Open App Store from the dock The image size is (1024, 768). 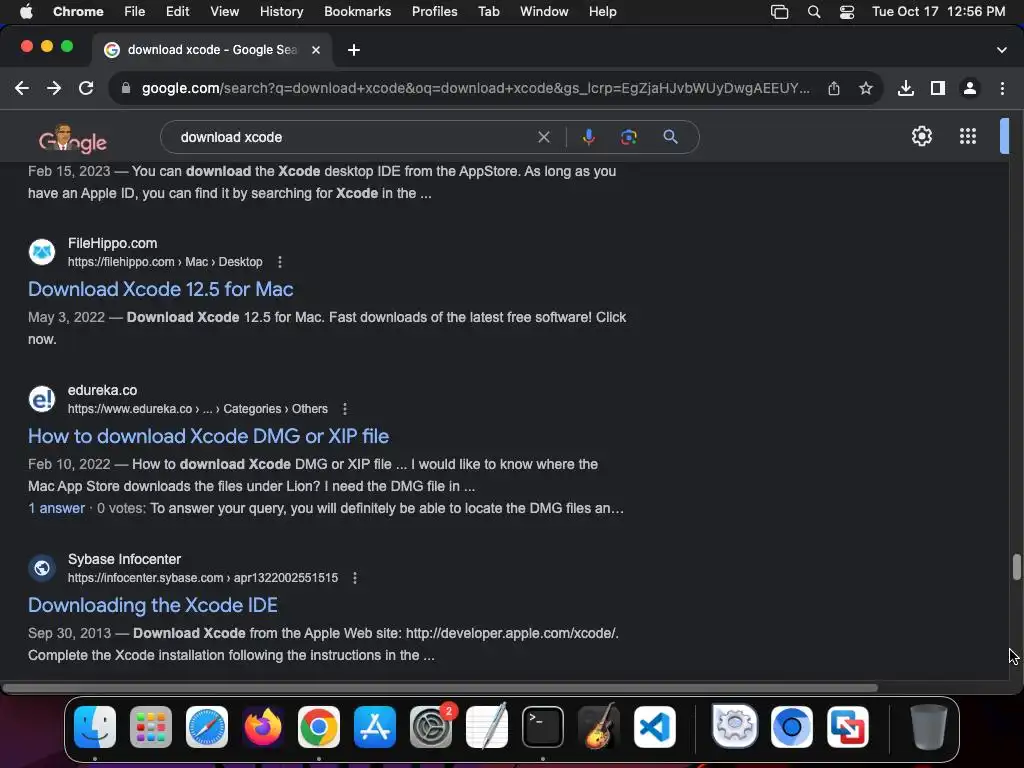pyautogui.click(x=375, y=727)
